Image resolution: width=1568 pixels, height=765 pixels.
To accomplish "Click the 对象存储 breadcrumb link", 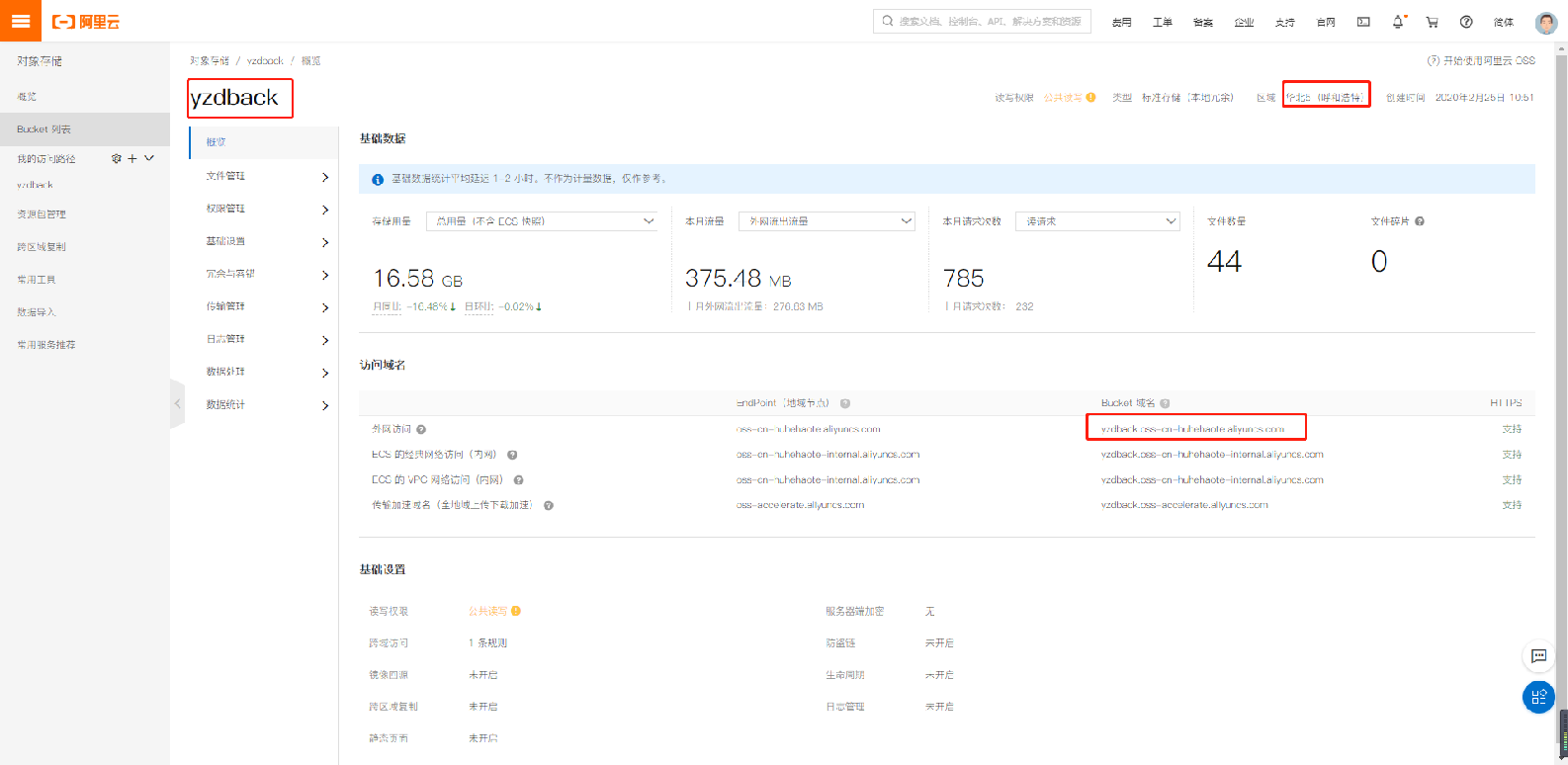I will pyautogui.click(x=210, y=61).
